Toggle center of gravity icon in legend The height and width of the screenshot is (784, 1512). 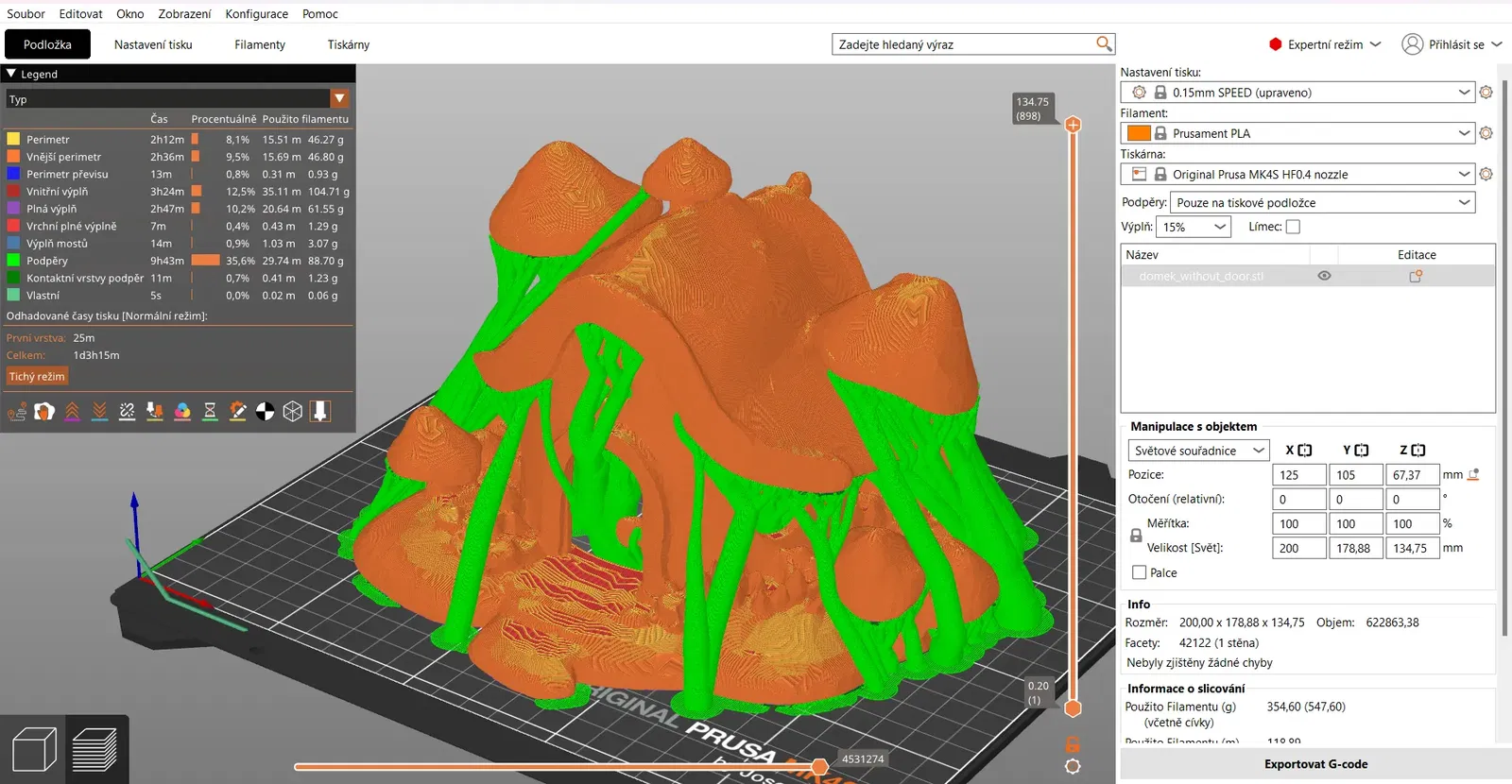coord(266,411)
